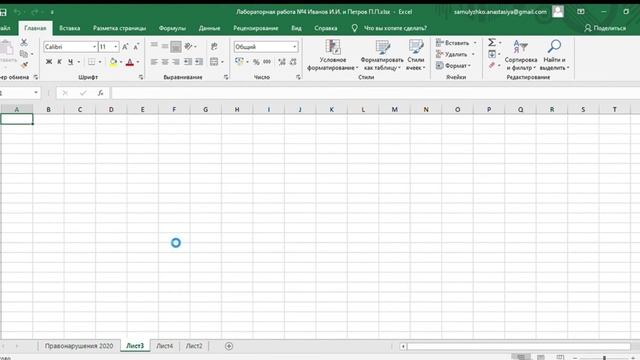Open Найти и выделить menu

pos(554,55)
